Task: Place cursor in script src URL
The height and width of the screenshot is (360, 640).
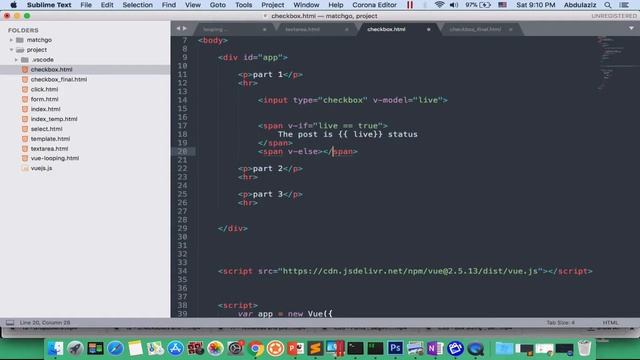Action: tap(410, 271)
